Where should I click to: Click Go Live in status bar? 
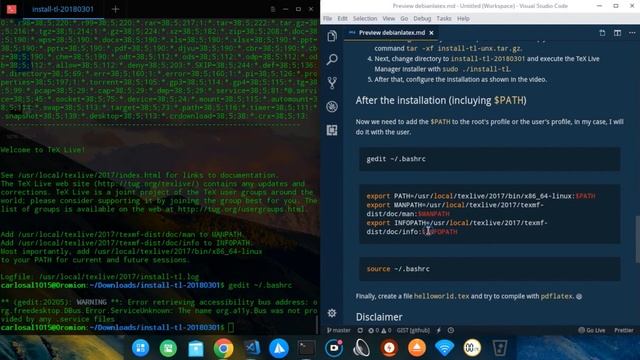click(x=592, y=330)
